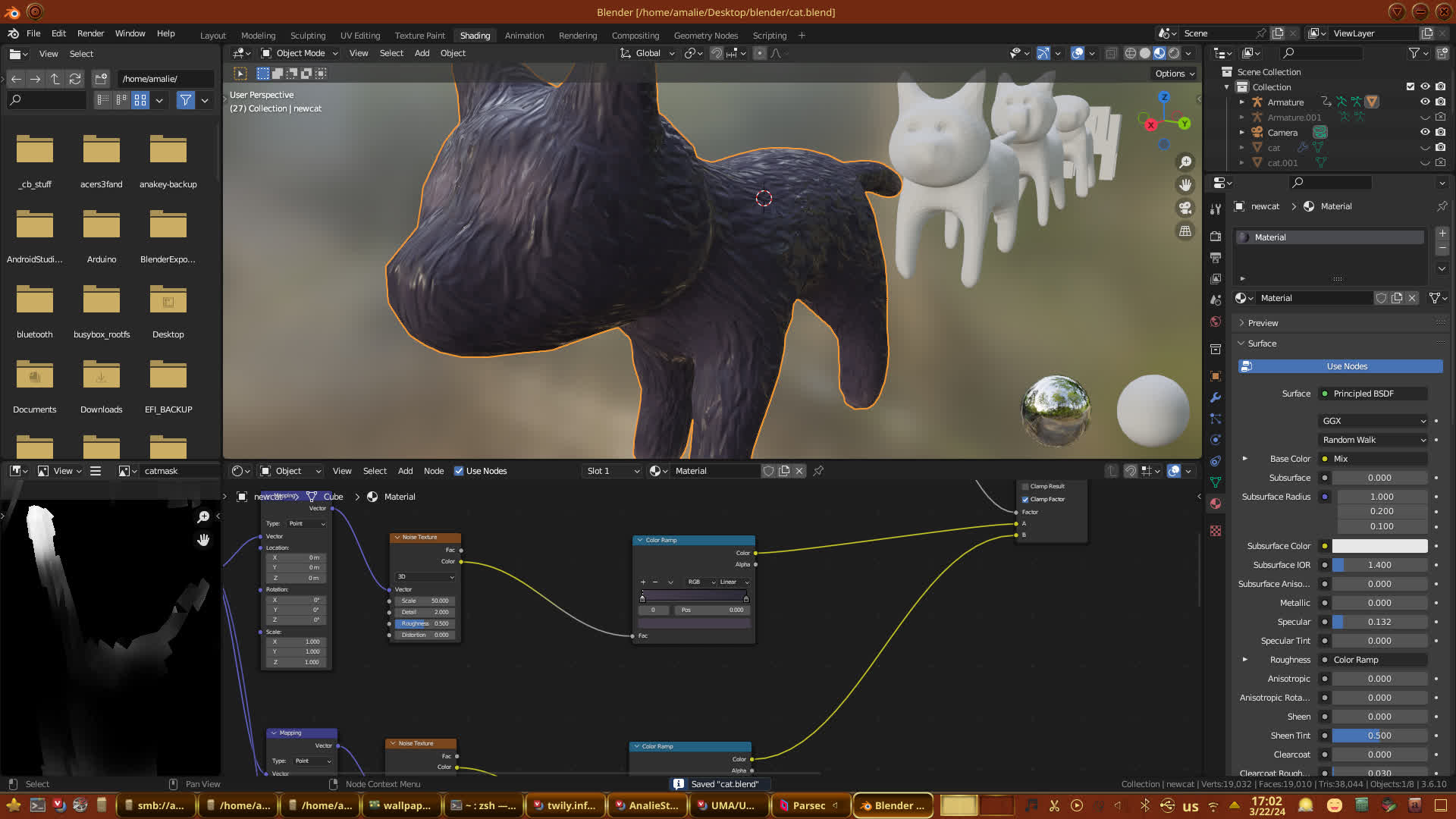
Task: Open the GGX distribution dropdown
Action: pos(1373,421)
